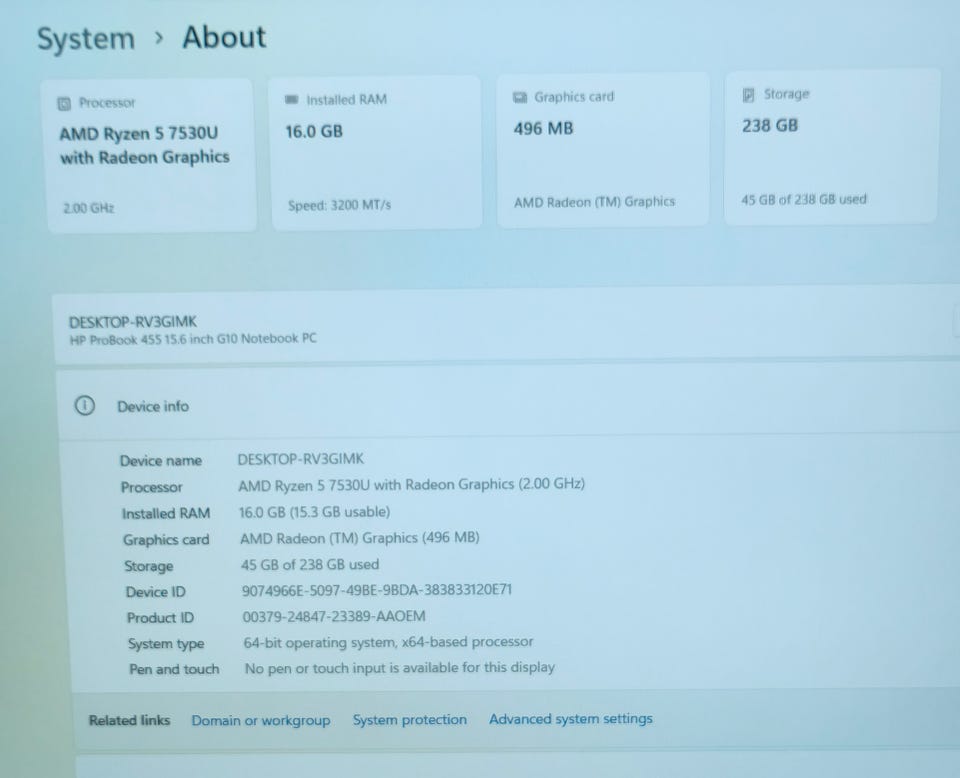
Task: Click 16.0 GB (15.3 GB usable) value
Action: [x=314, y=512]
